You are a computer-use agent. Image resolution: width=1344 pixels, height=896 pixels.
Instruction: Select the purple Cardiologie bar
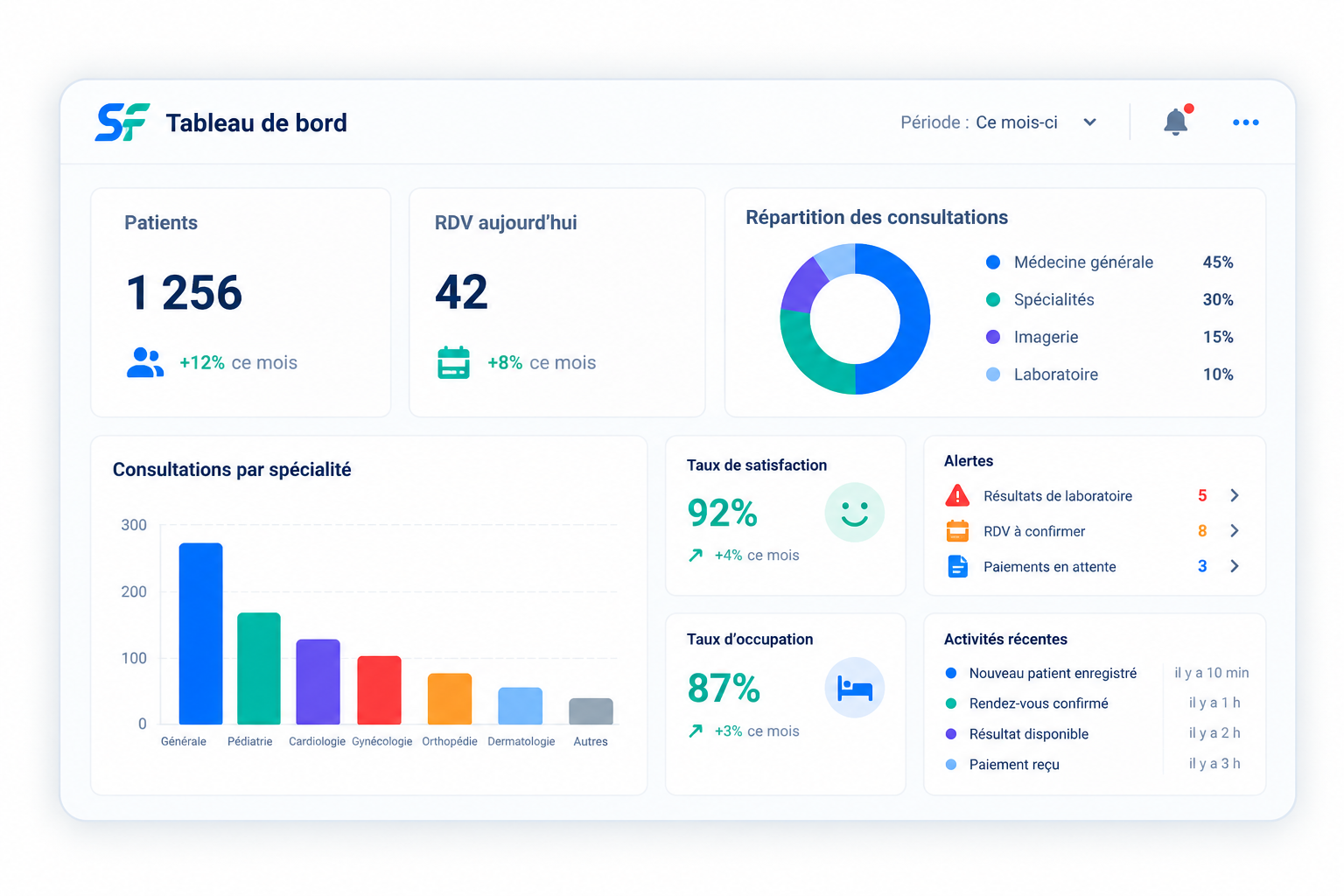pyautogui.click(x=318, y=682)
